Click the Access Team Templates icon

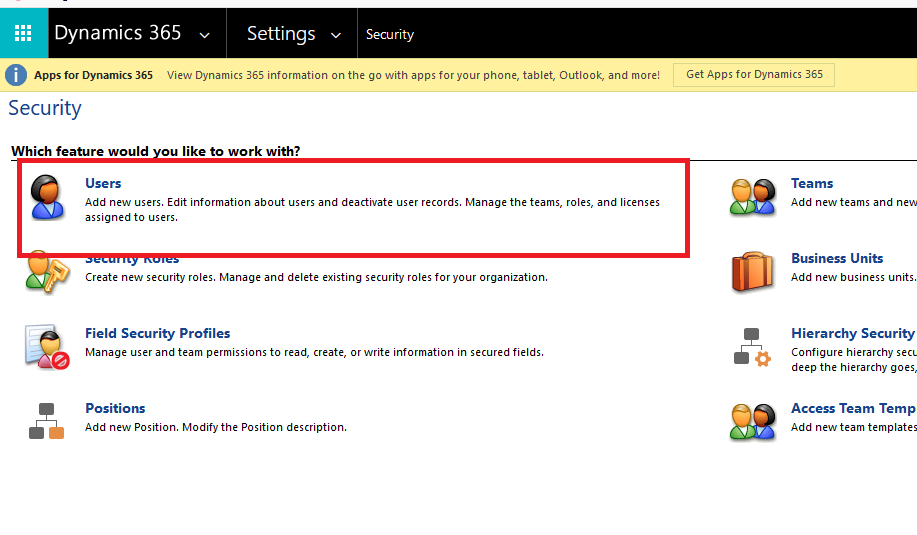[753, 422]
